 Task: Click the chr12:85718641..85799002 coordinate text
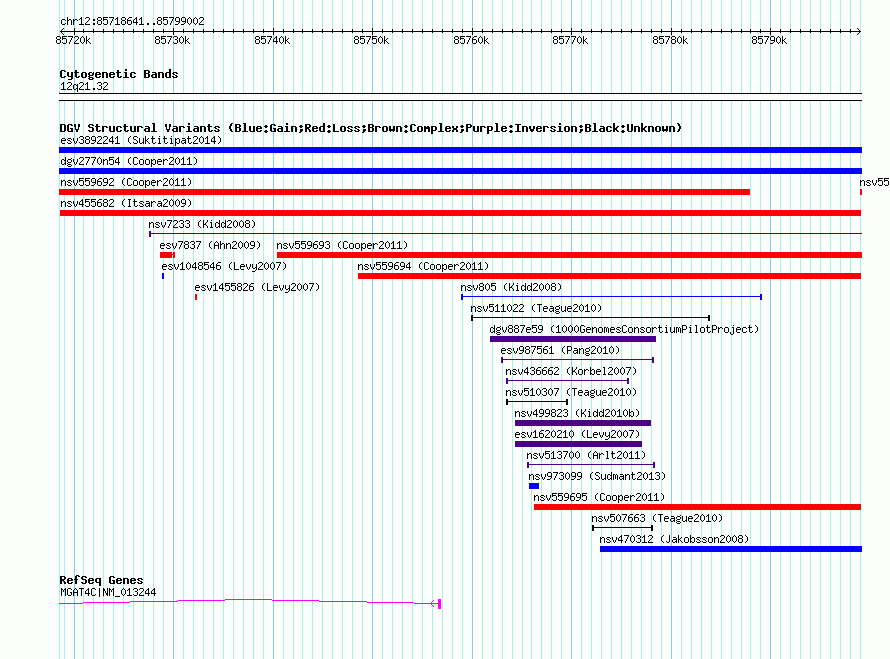[x=132, y=21]
